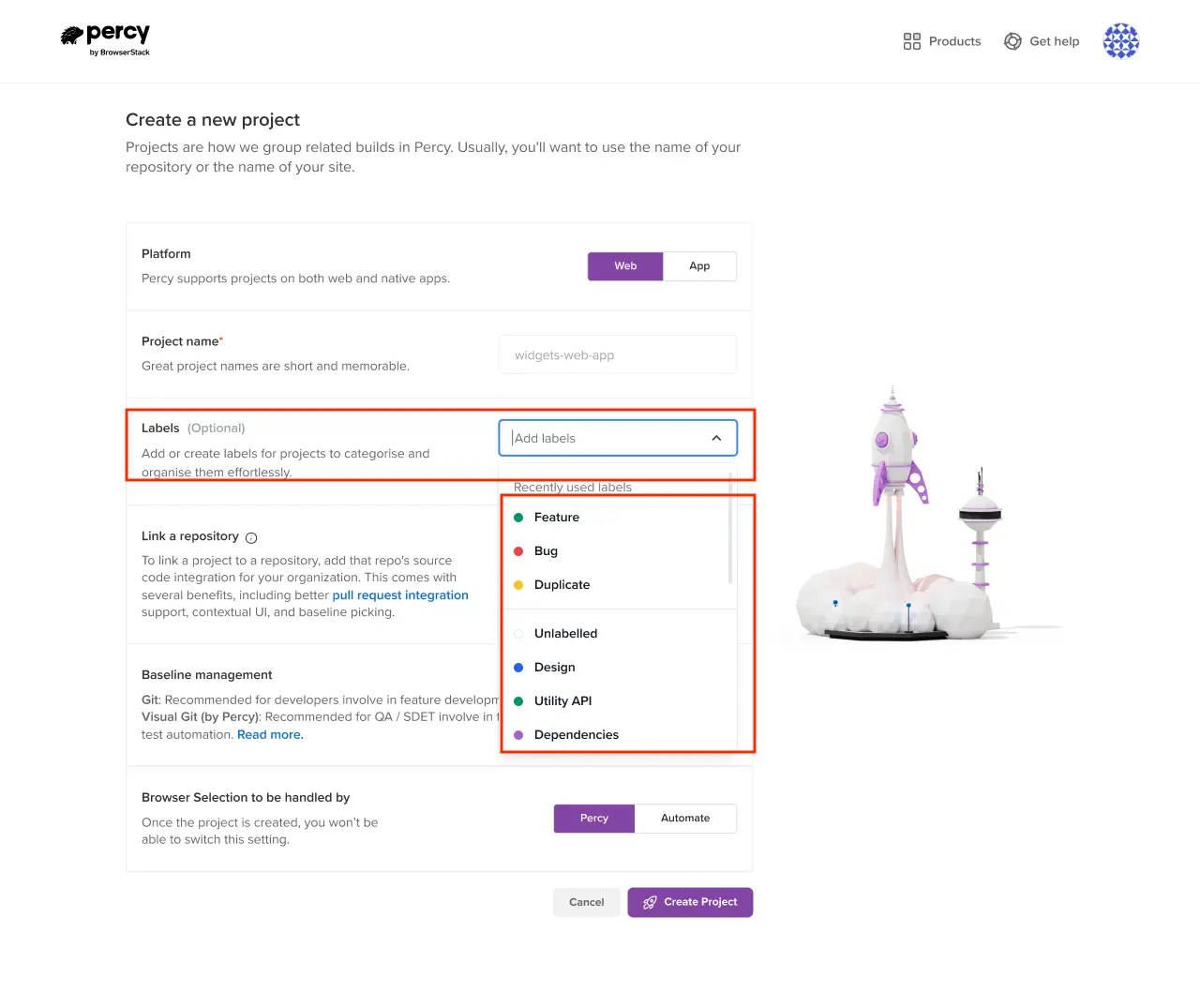The image size is (1200, 1008).
Task: Click the Create Project button
Action: point(690,902)
